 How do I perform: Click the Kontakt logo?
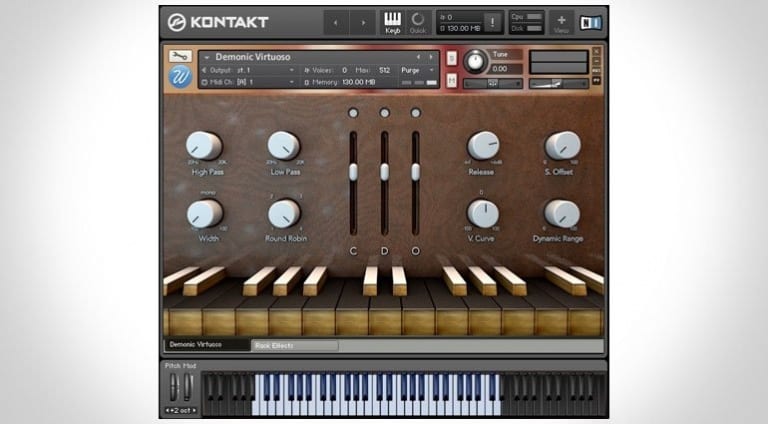[x=218, y=22]
